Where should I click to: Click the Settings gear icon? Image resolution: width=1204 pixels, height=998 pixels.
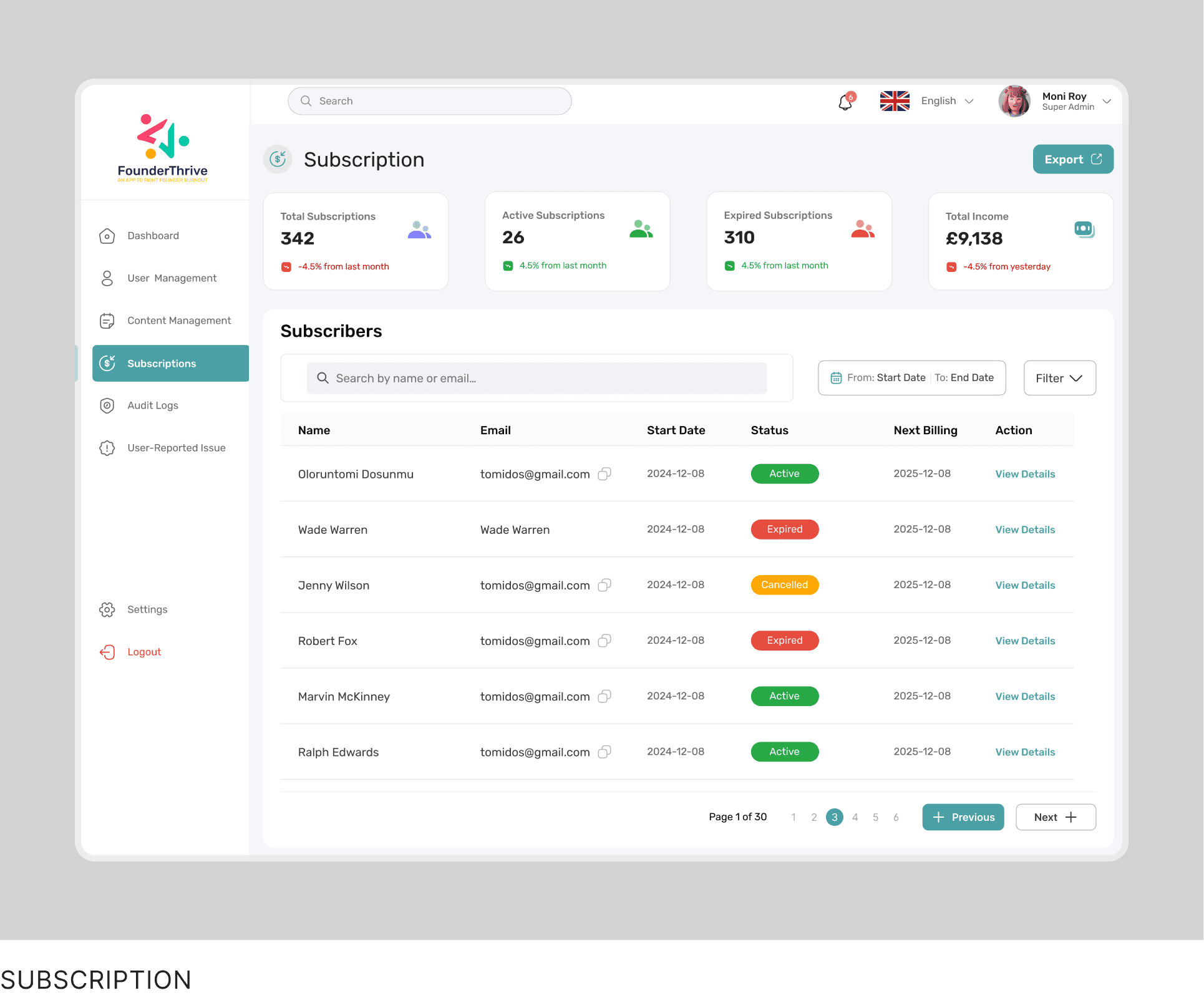pos(107,609)
